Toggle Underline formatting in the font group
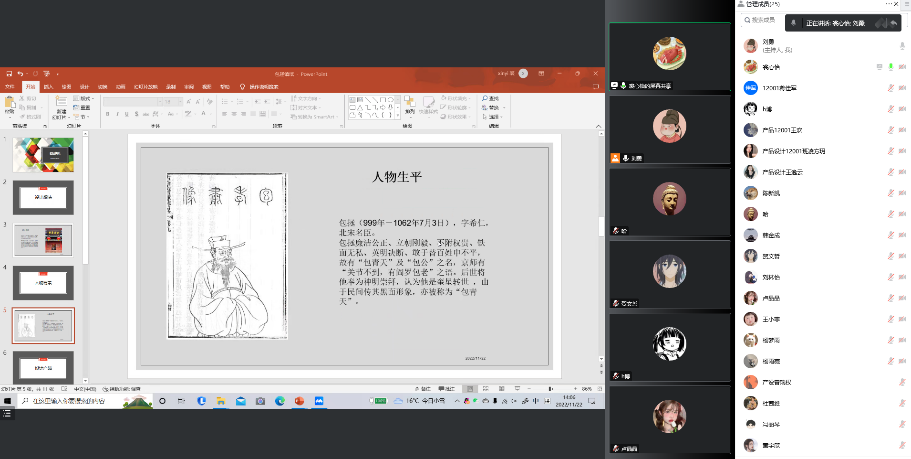This screenshot has height=459, width=911. click(124, 113)
